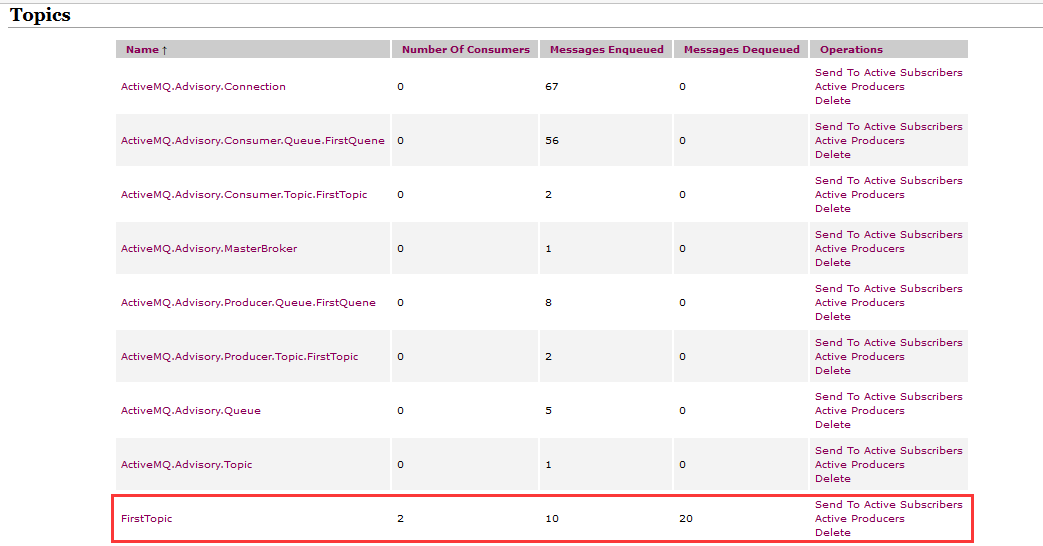Open ActiveMQ.Advisory.Topic topic link

tap(186, 464)
